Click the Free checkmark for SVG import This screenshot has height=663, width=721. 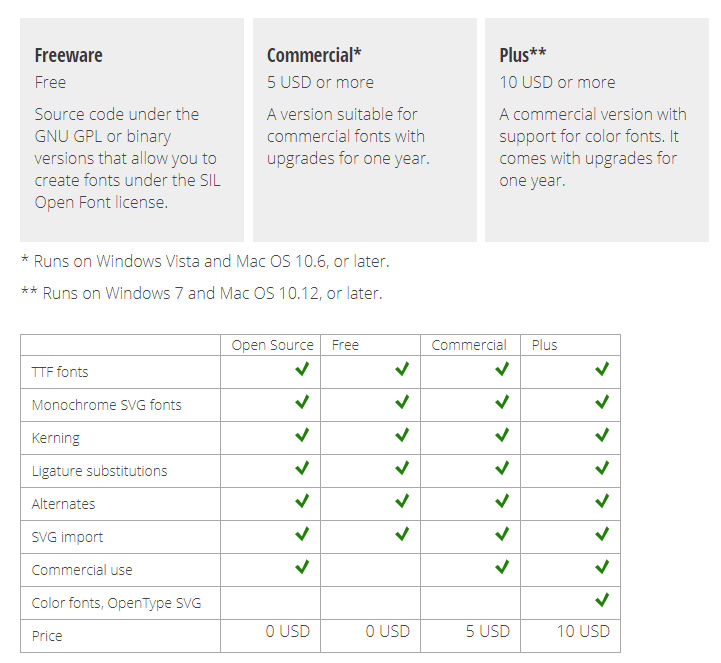tap(402, 535)
